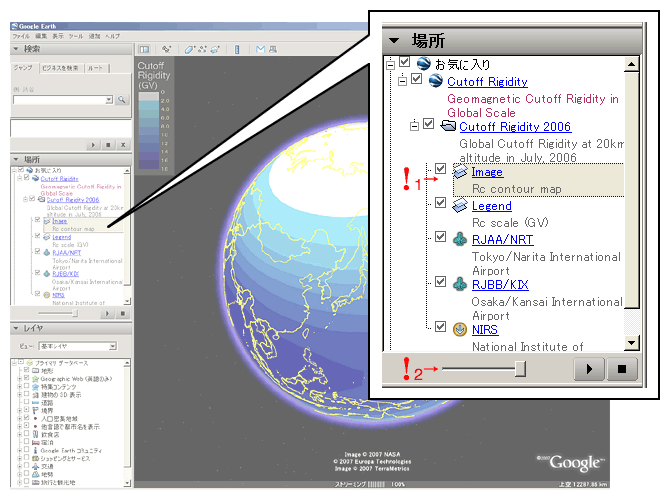Switch to the ルート tab
The image size is (670, 500).
click(x=95, y=68)
